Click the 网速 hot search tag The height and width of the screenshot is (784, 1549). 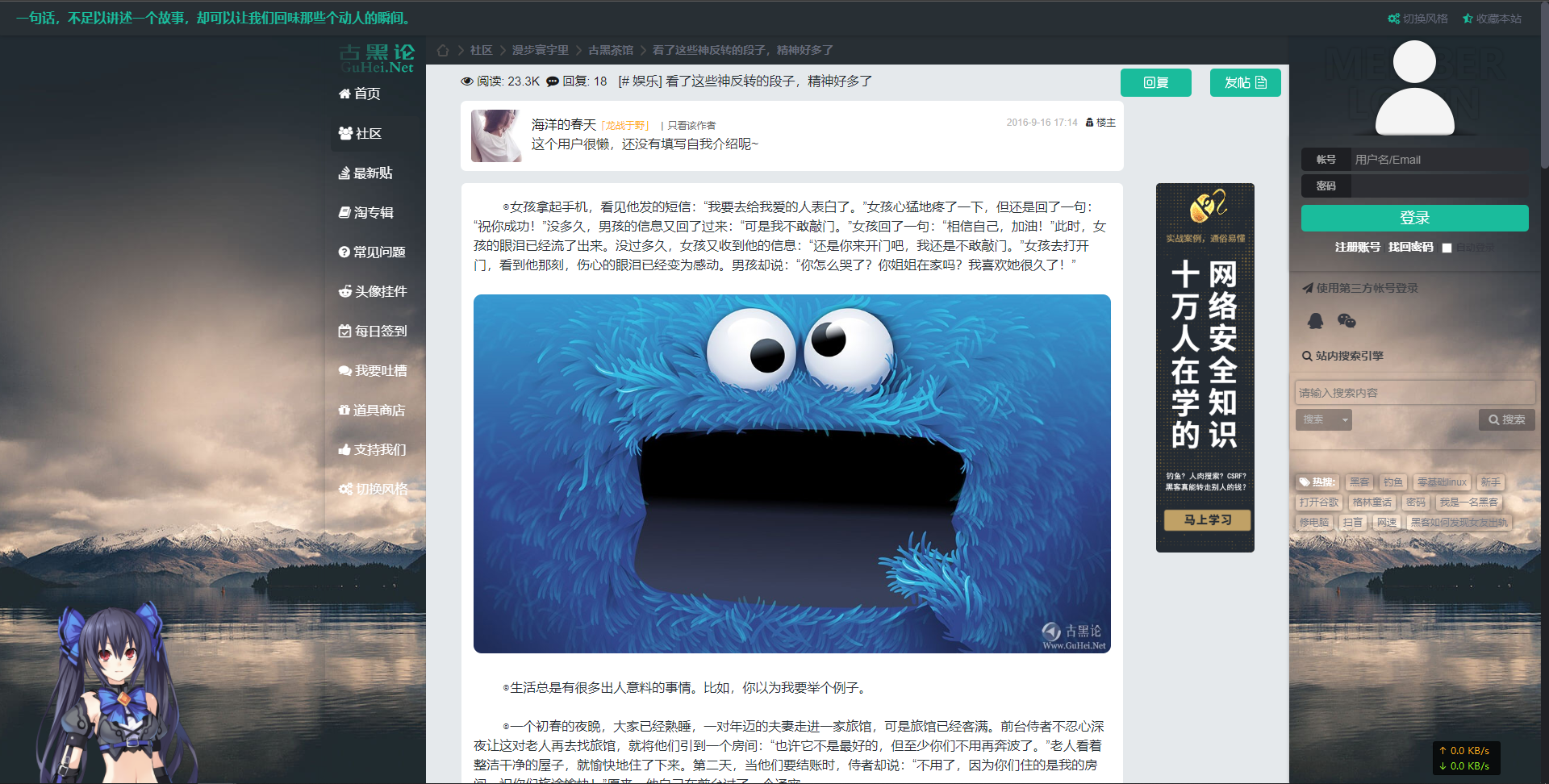1386,522
